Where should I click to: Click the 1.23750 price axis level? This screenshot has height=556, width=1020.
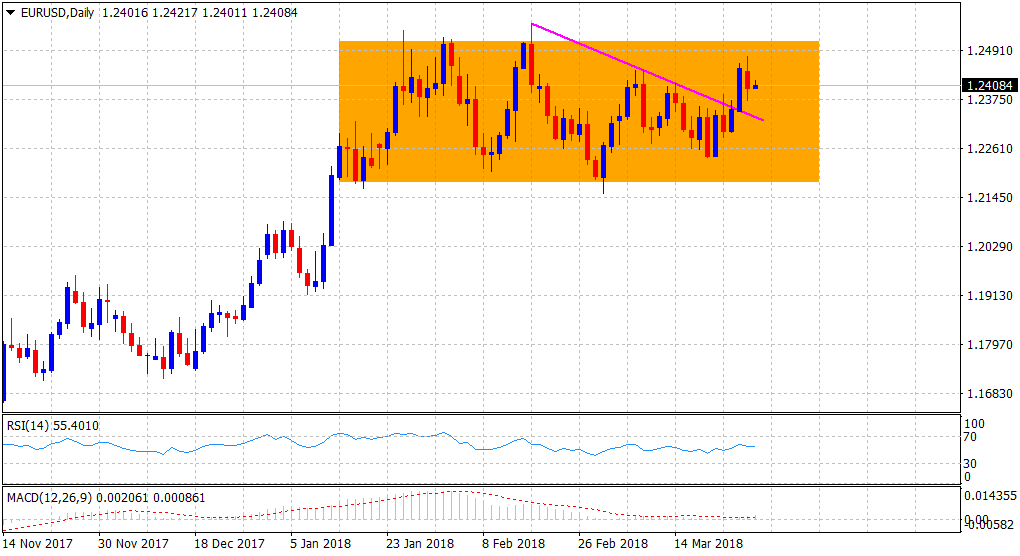point(989,99)
